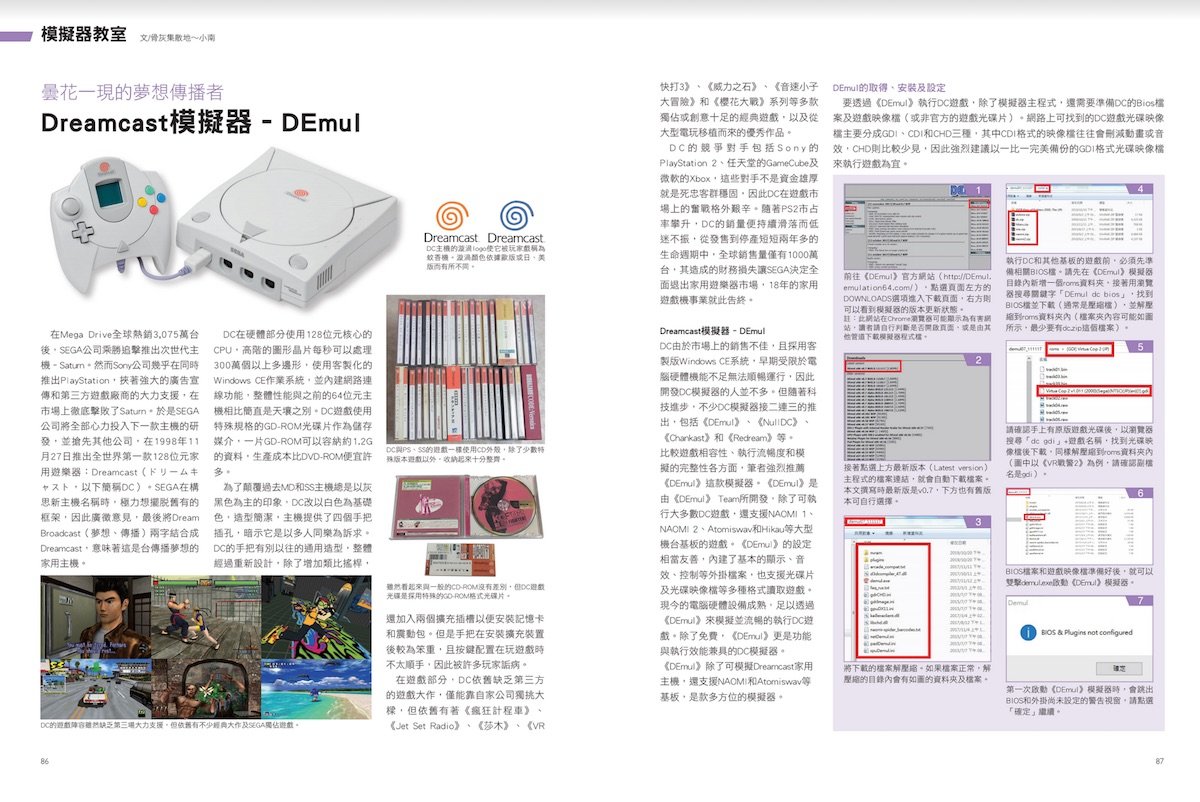Viewport: 1200px width, 802px height.
Task: Click the 'DEmul的取得、安裝及設定' section heading
Action: (888, 88)
